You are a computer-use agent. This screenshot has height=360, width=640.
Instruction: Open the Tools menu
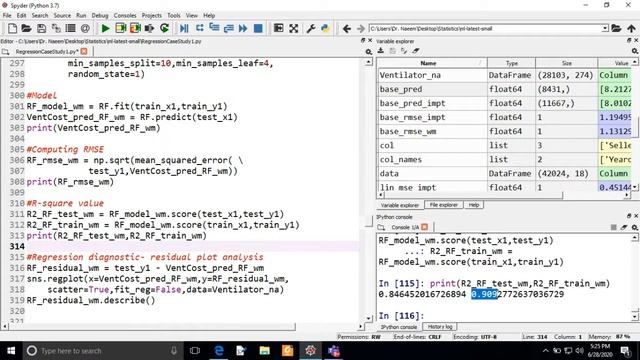coord(174,16)
